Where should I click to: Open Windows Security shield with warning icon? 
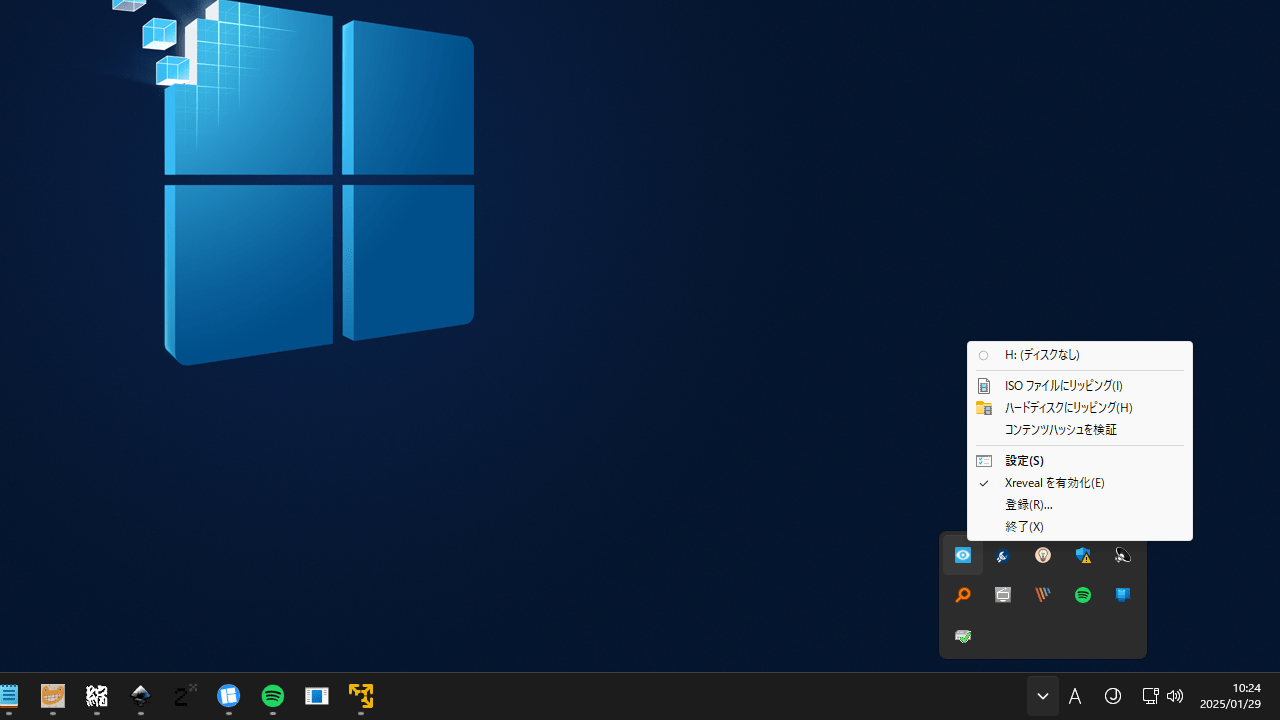(x=1083, y=555)
